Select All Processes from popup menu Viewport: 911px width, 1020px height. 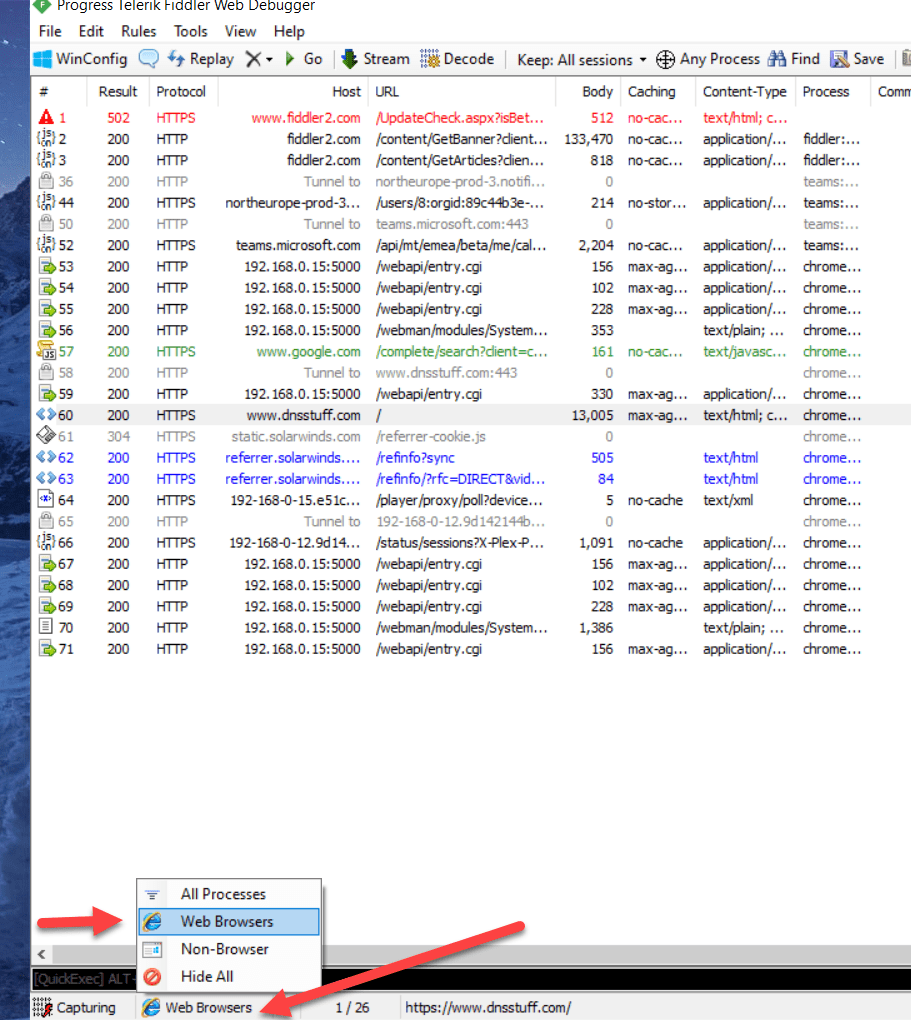[223, 894]
